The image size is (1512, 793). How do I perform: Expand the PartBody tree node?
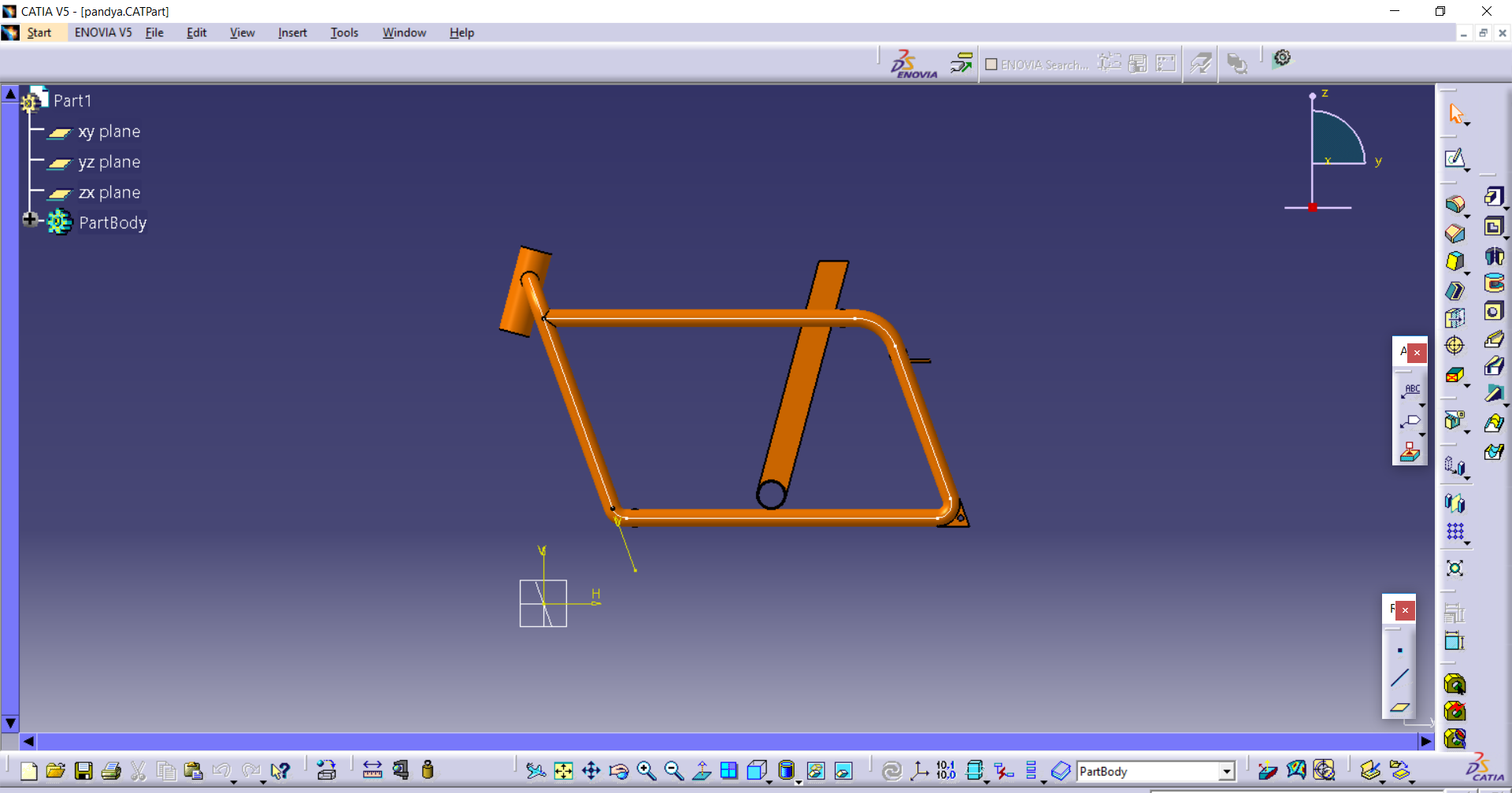pos(30,220)
